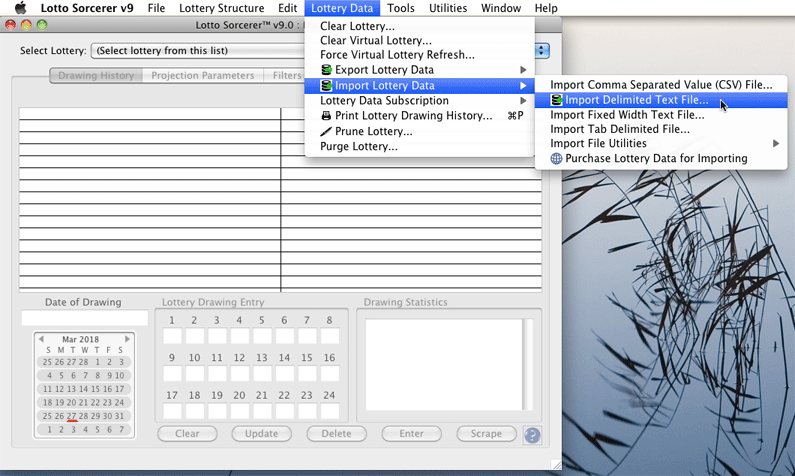Select Import Tab Delimited File...
This screenshot has width=795, height=476.
click(661, 129)
